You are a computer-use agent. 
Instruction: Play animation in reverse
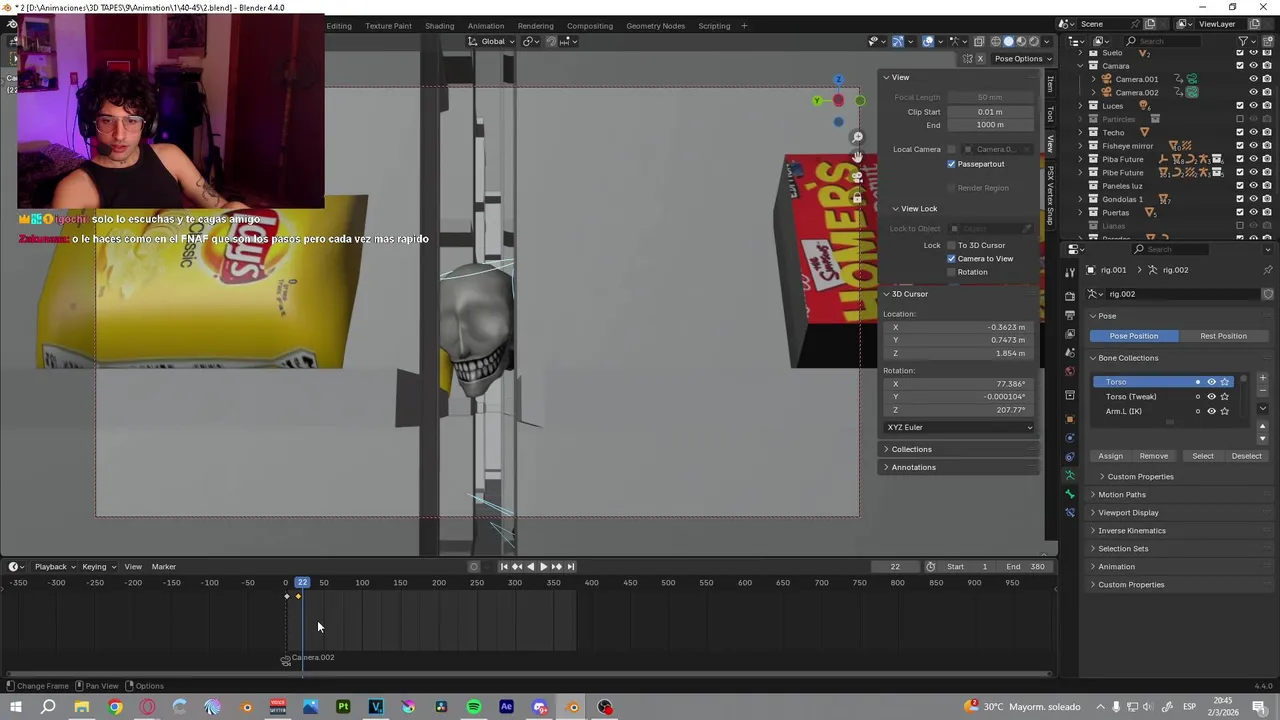point(530,567)
